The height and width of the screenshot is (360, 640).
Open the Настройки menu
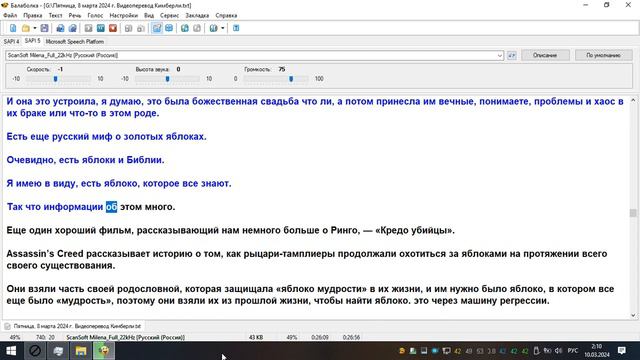click(124, 16)
